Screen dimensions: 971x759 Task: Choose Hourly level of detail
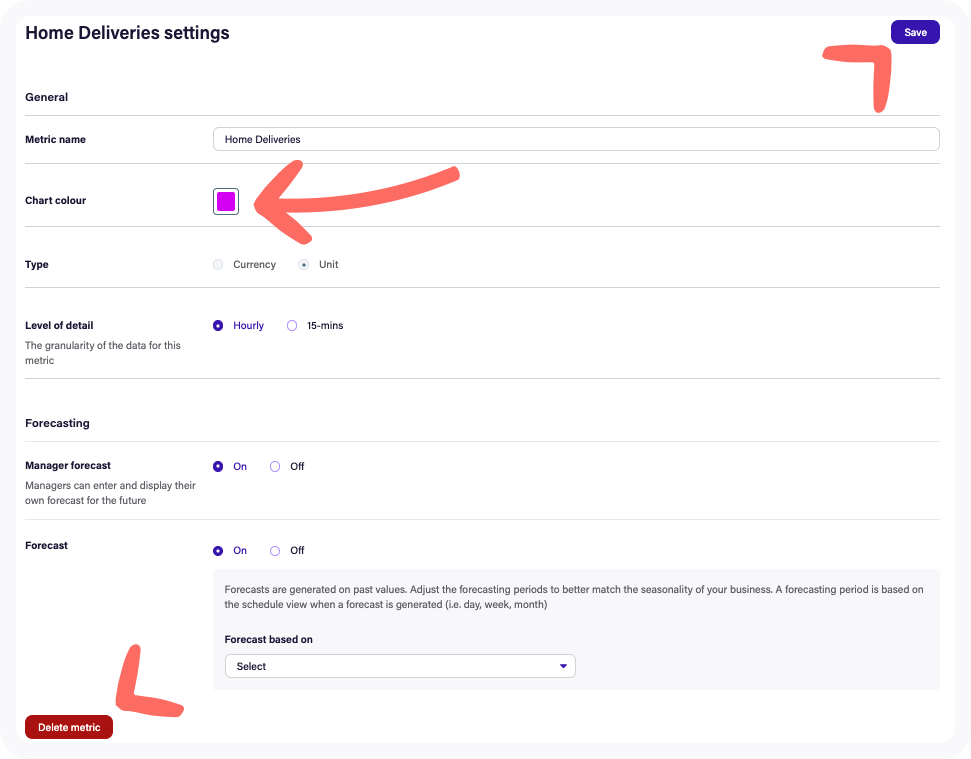pyautogui.click(x=218, y=326)
